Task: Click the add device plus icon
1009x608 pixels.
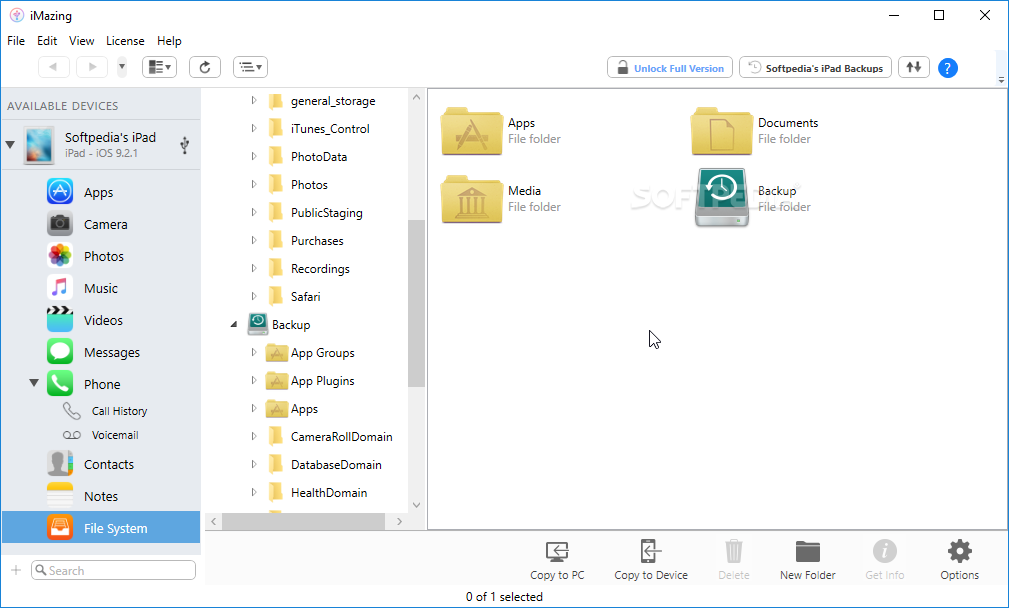Action: 16,570
